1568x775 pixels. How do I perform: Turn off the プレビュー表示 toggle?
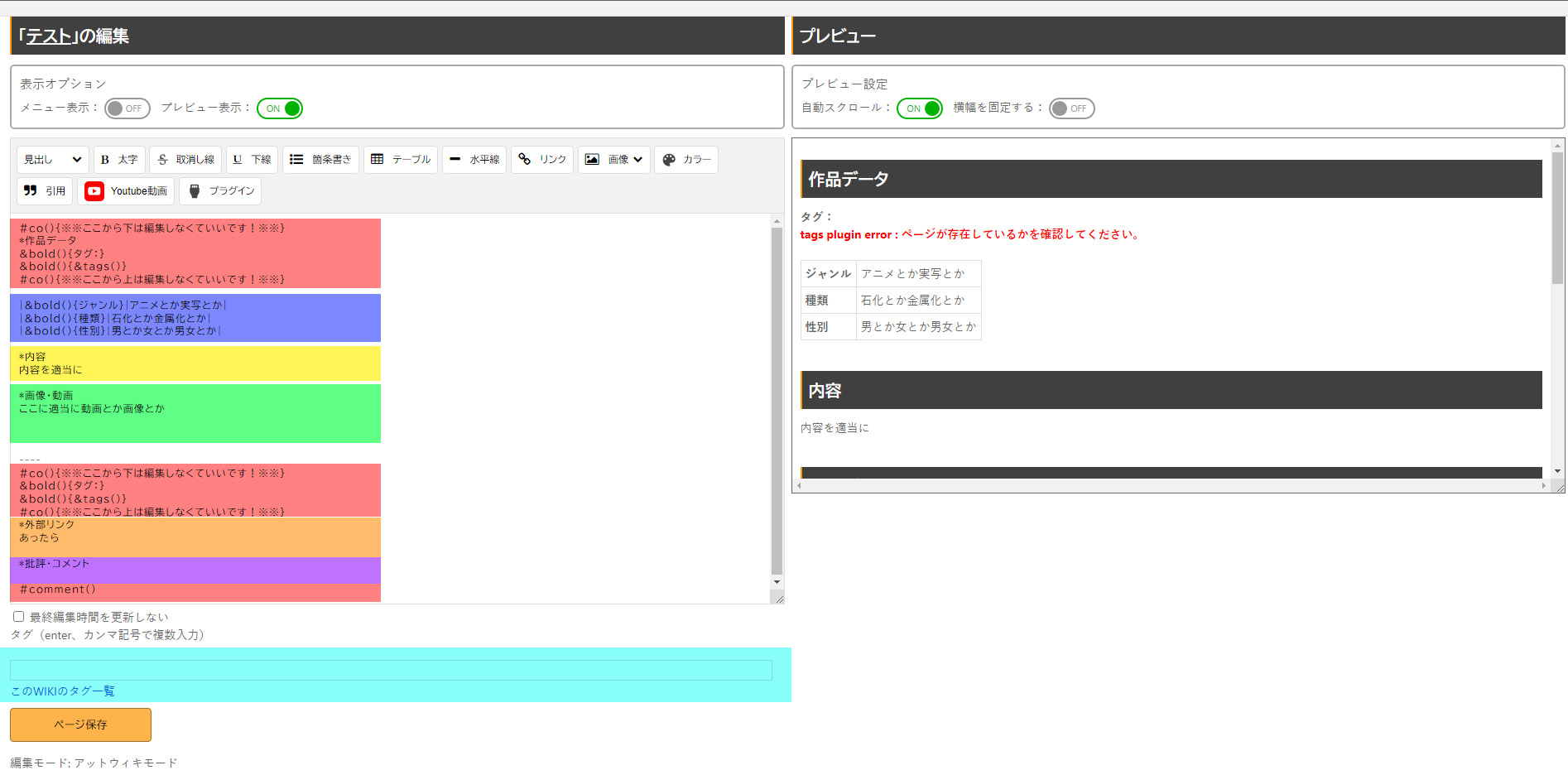tap(280, 108)
